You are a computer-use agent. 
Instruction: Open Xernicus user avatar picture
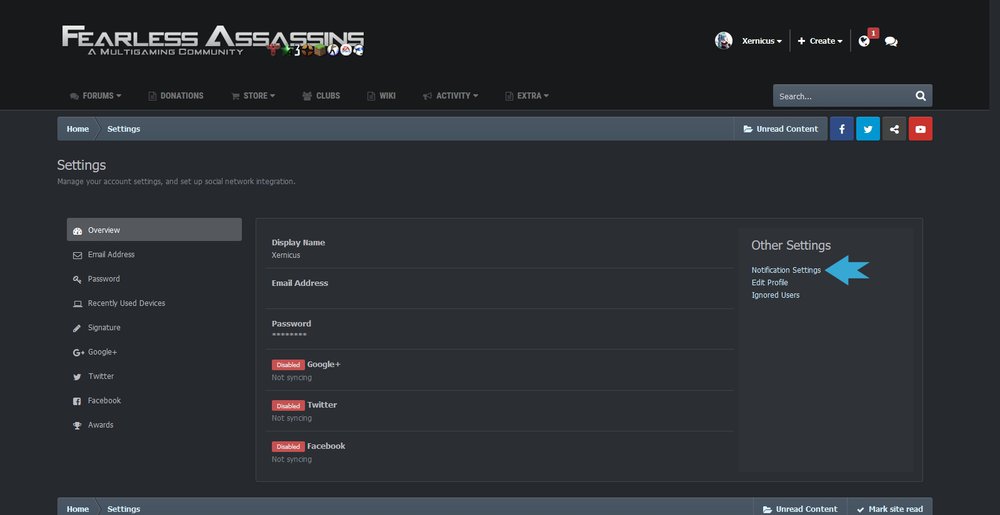pyautogui.click(x=723, y=41)
